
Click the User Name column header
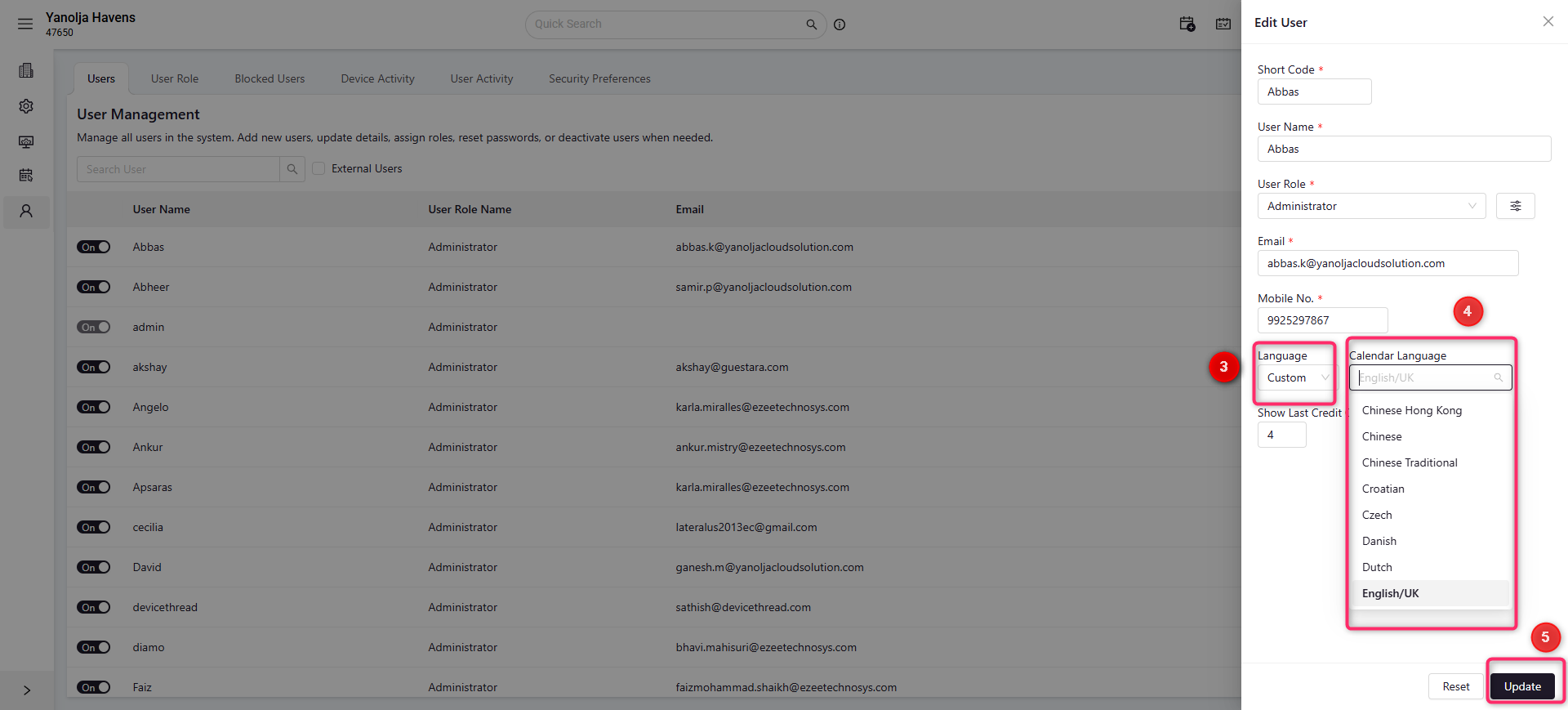pos(162,209)
